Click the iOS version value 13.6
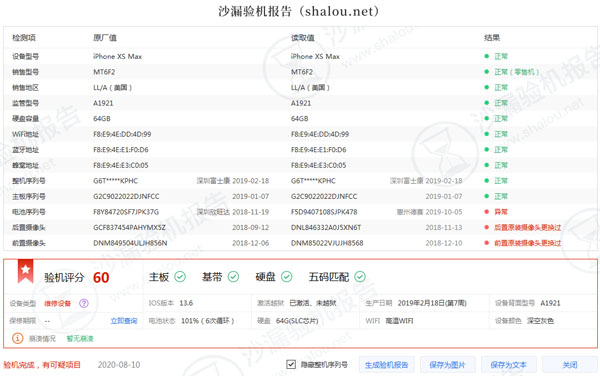Image resolution: width=600 pixels, height=376 pixels. coord(186,303)
